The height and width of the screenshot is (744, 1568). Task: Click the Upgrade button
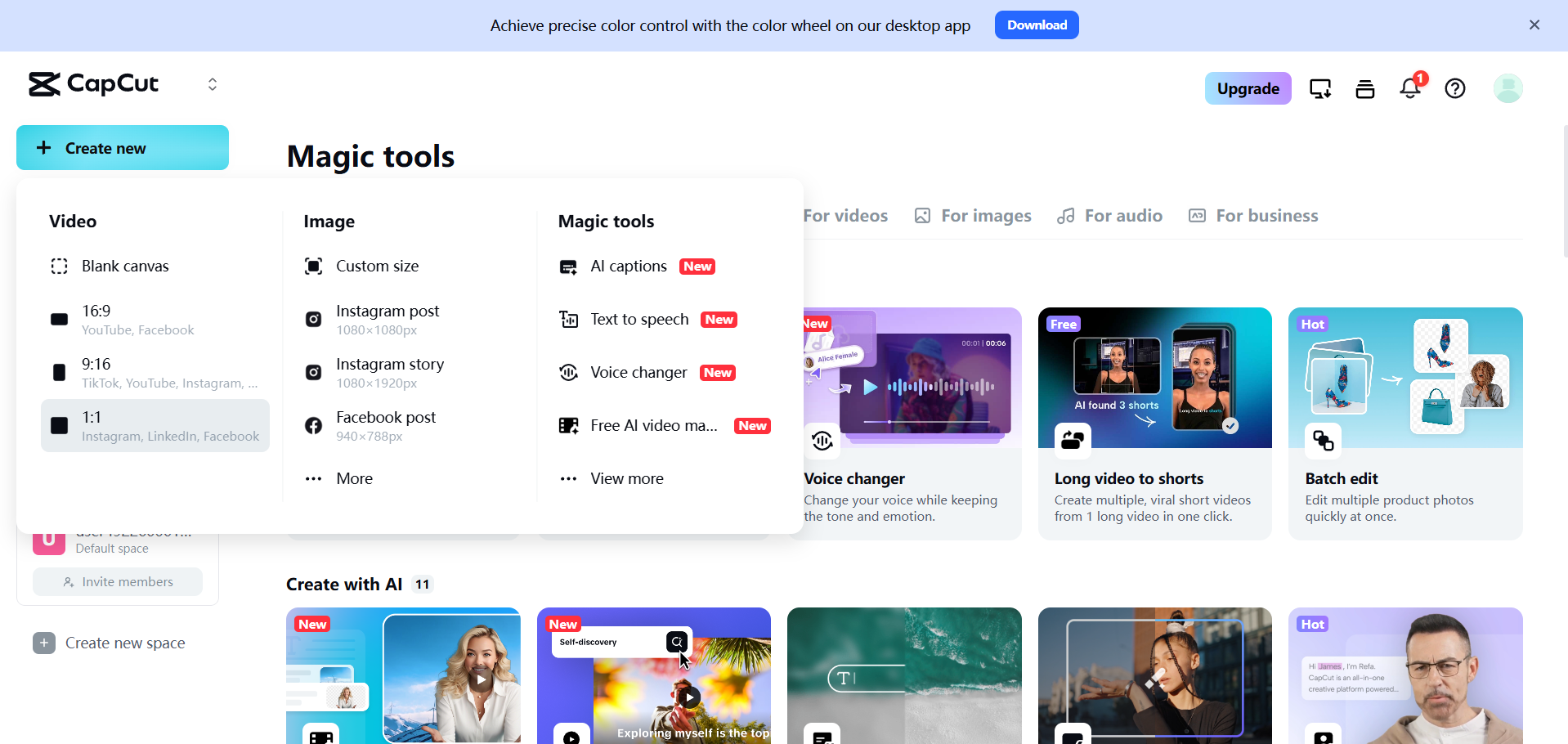point(1248,88)
